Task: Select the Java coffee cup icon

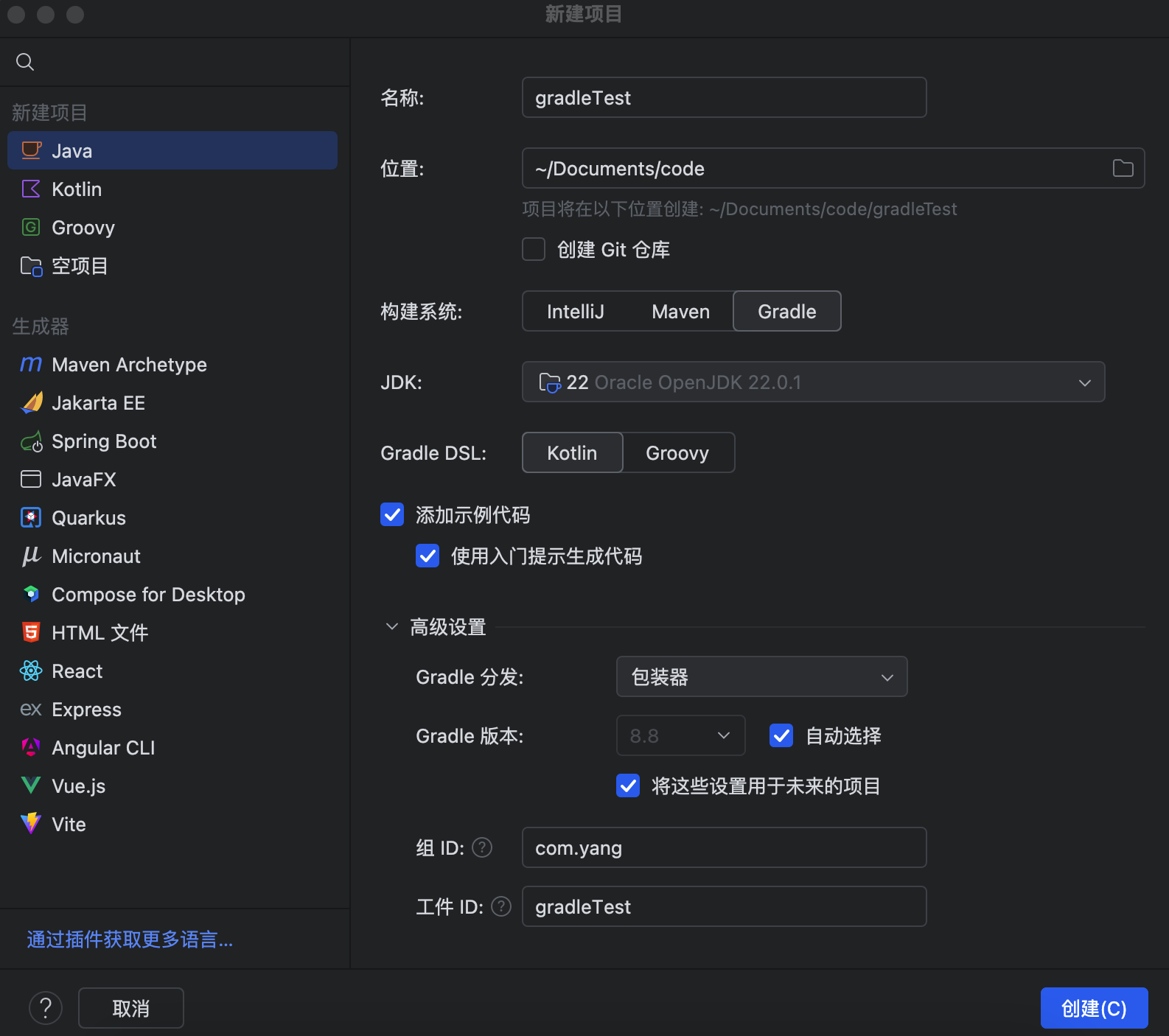Action: (31, 150)
